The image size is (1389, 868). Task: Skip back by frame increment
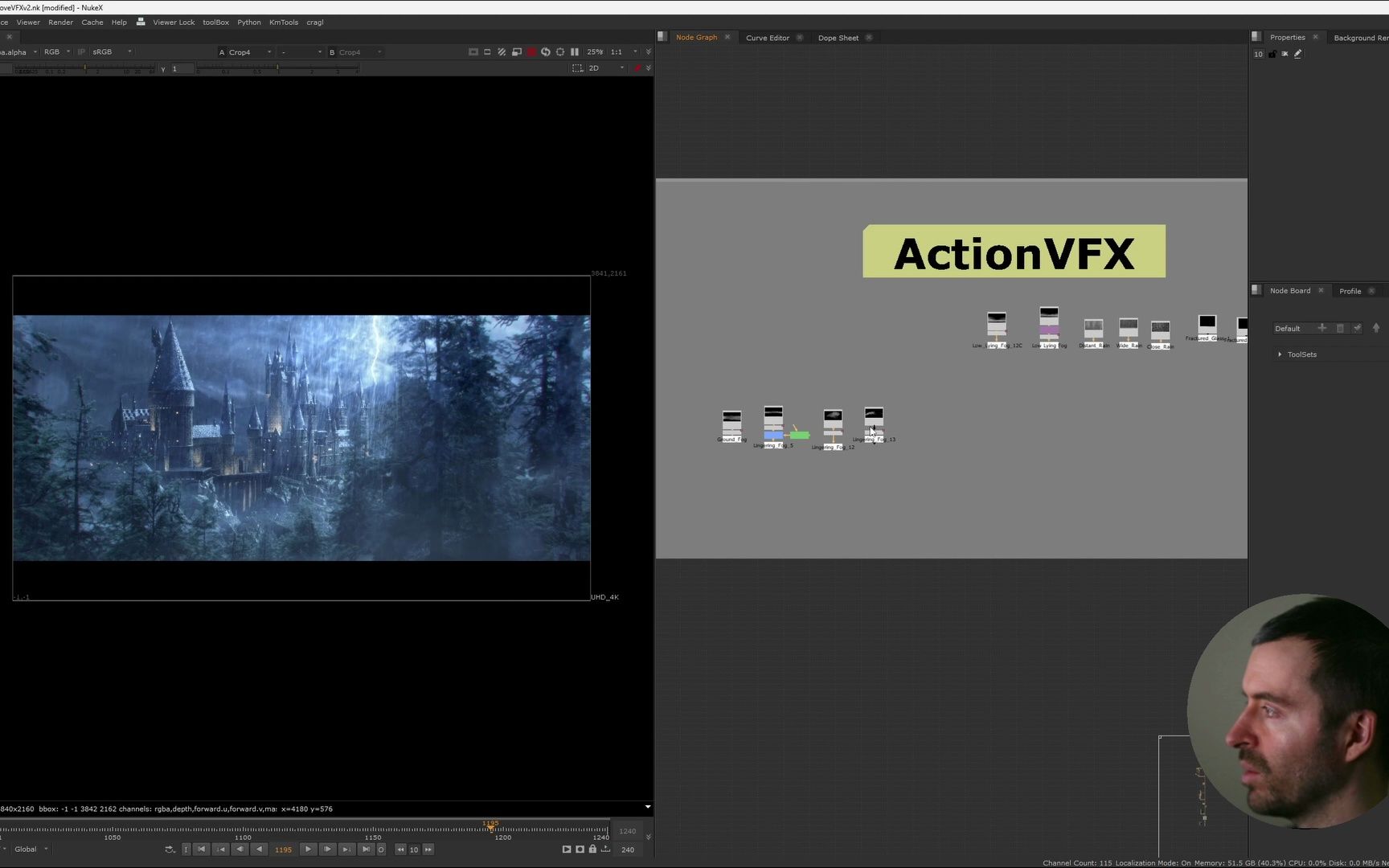[400, 850]
